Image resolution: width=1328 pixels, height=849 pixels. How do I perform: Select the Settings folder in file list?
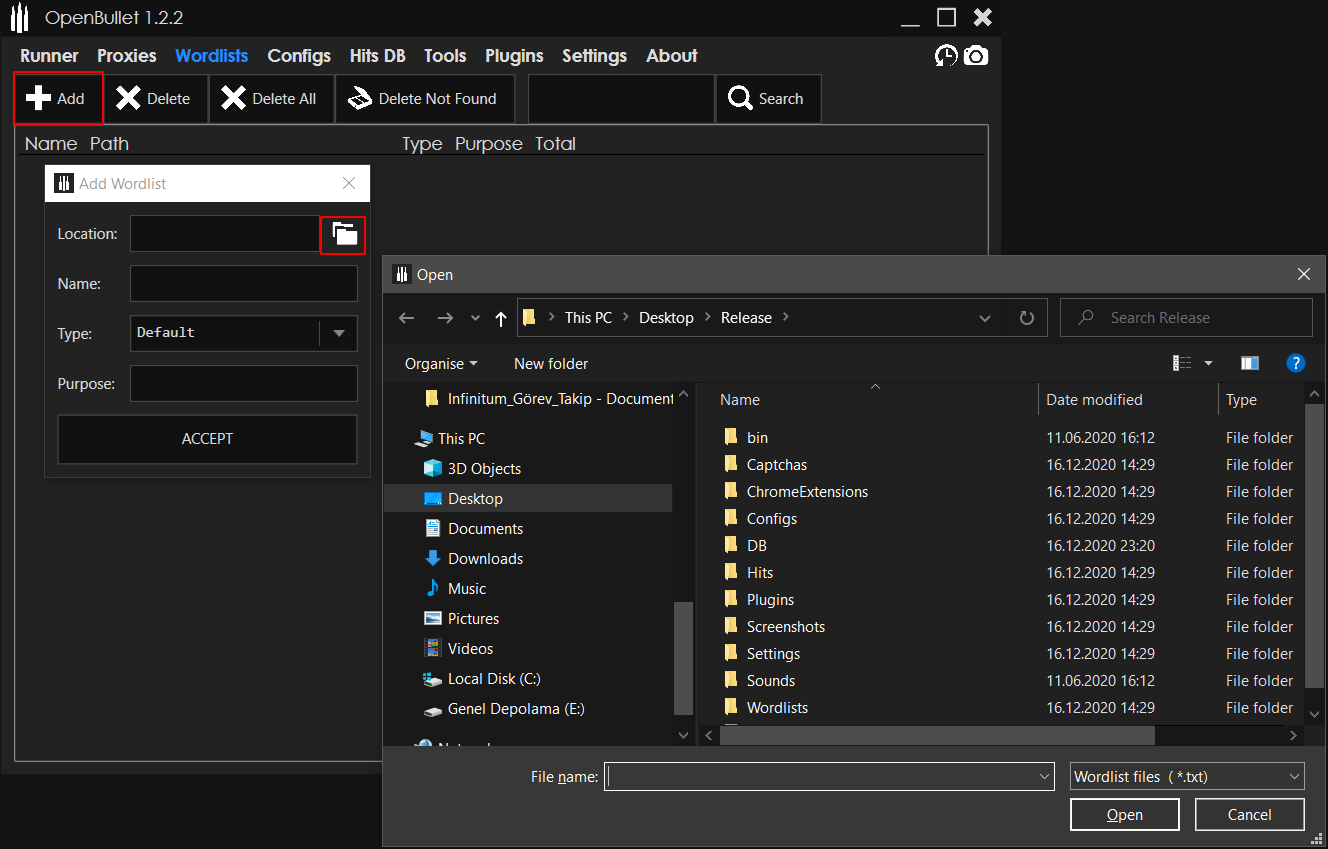point(773,654)
